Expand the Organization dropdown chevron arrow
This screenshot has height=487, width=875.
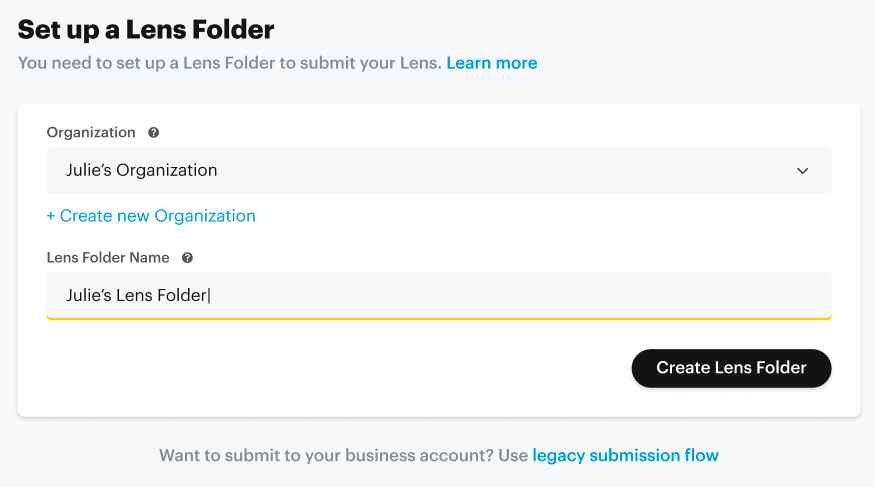(803, 171)
